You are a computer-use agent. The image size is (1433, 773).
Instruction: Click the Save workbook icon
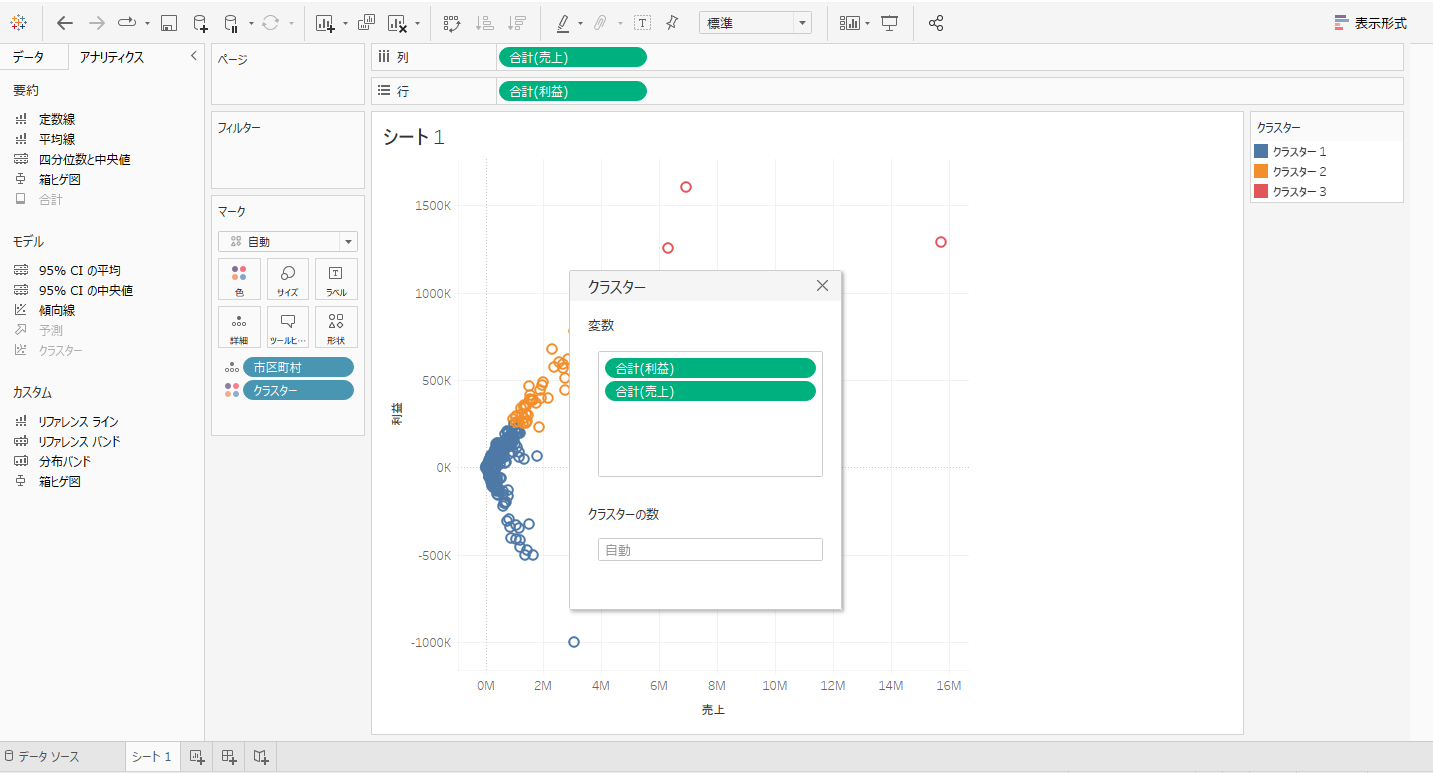[169, 23]
